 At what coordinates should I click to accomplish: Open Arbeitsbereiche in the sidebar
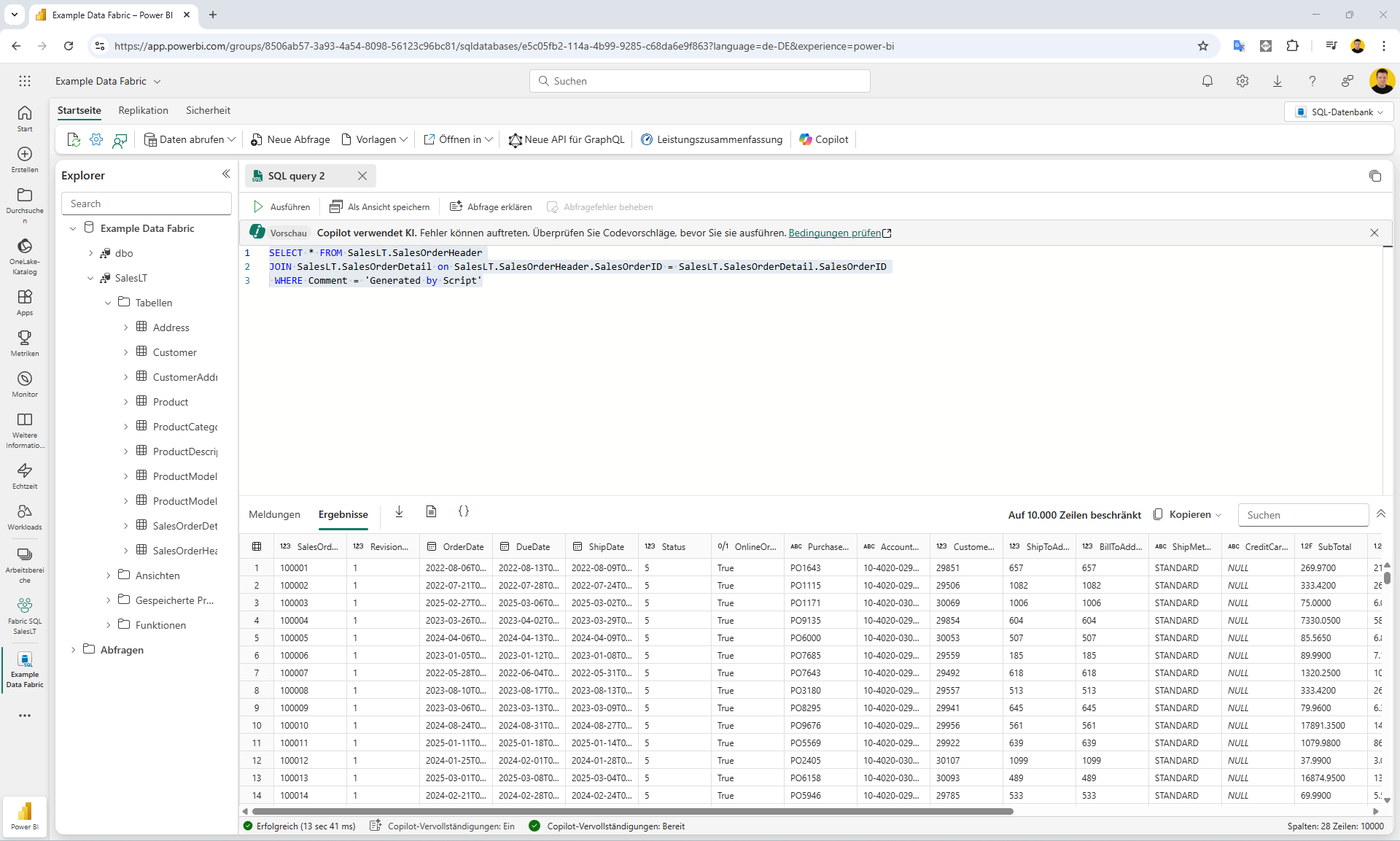(25, 565)
